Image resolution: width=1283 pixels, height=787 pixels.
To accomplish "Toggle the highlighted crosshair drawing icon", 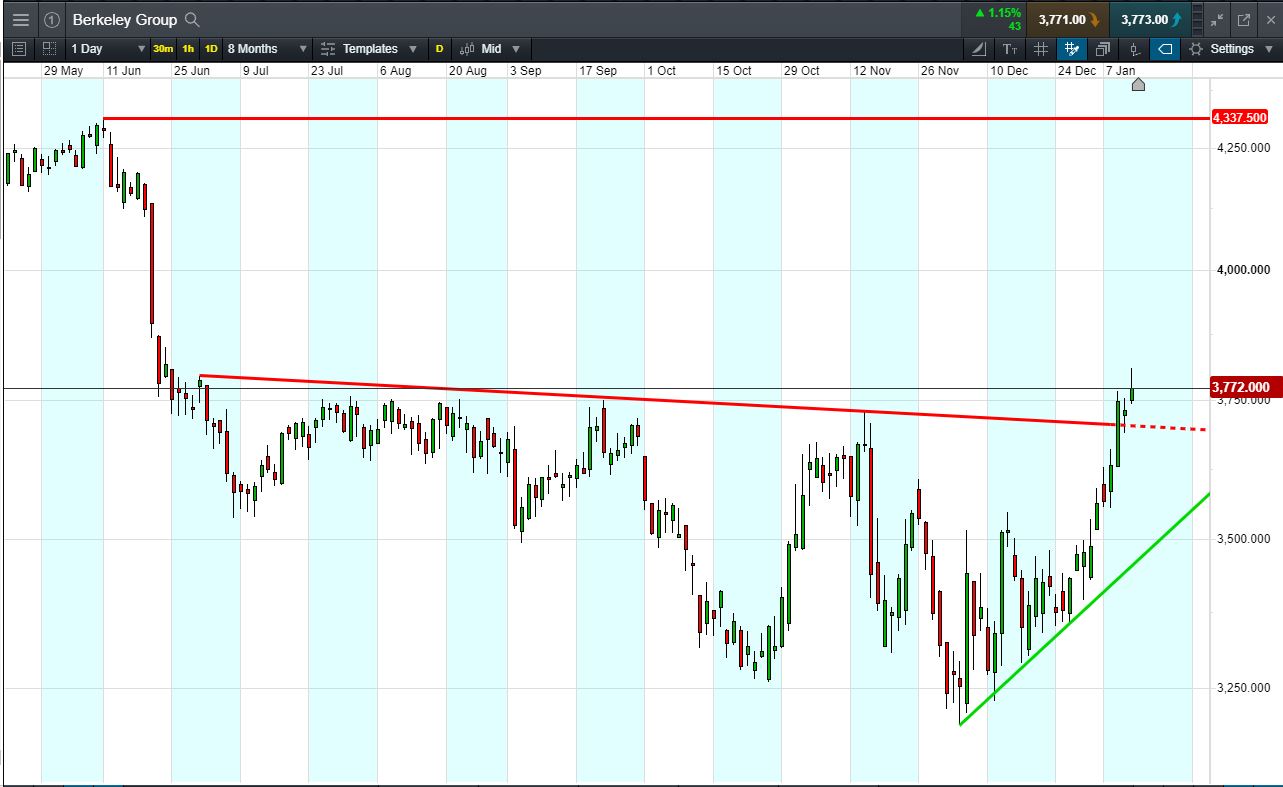I will pos(1072,48).
